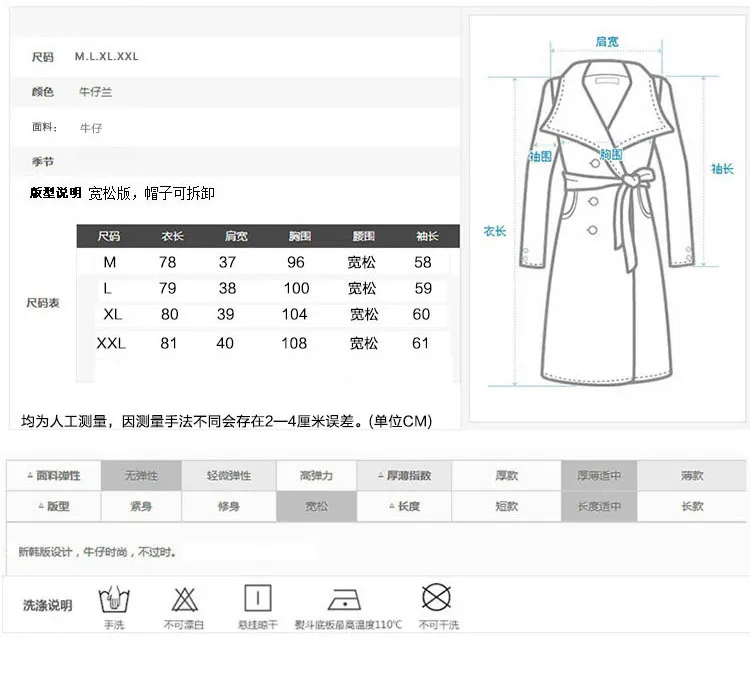750x674 pixels.
Task: Click the 宽松版，帽子可拆卸 description
Action: tap(152, 193)
